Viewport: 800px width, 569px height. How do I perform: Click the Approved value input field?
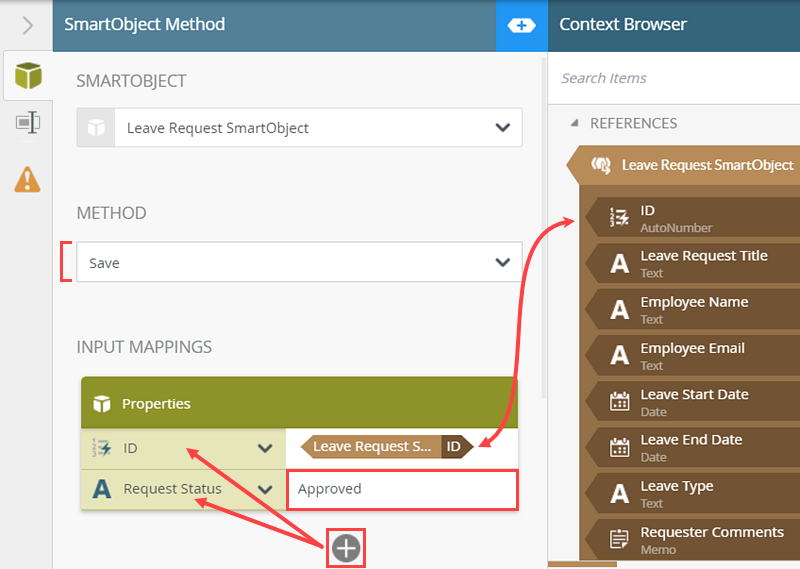pyautogui.click(x=402, y=489)
